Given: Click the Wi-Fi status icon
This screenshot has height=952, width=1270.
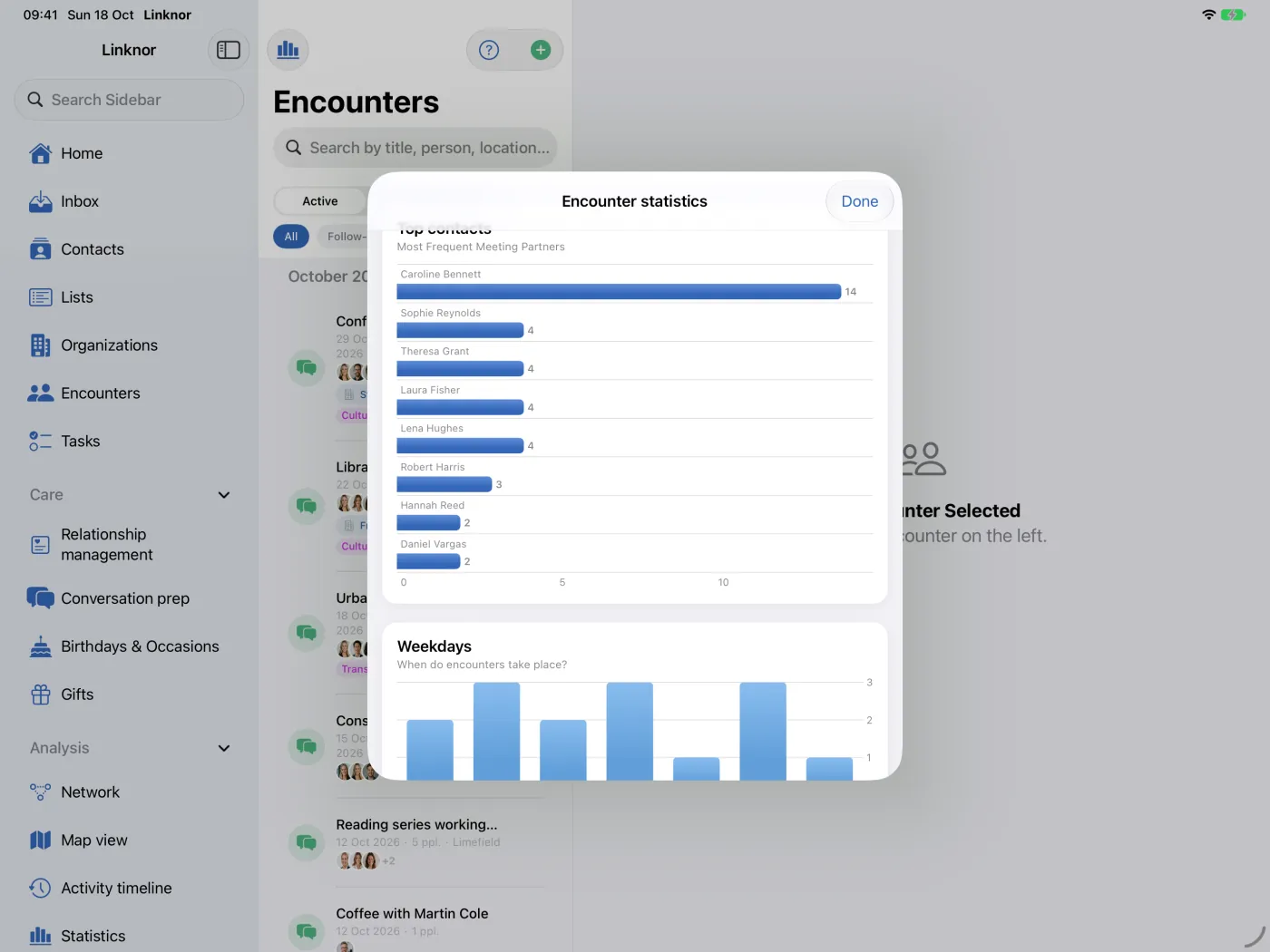Looking at the screenshot, I should point(1208,15).
